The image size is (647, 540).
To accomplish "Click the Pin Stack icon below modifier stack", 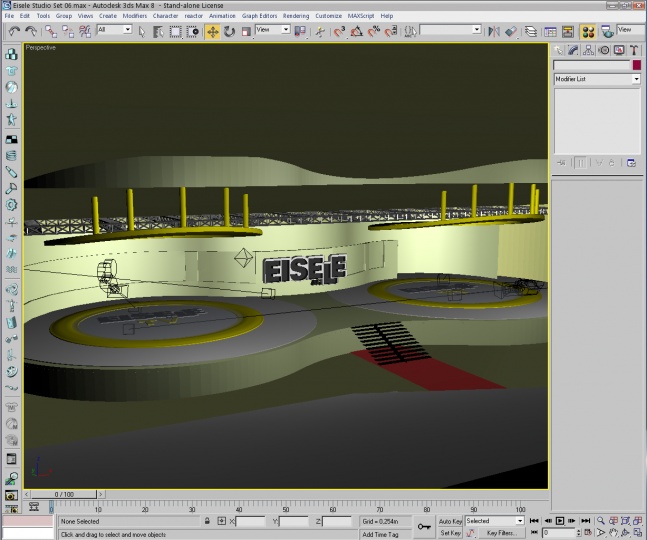I will click(x=561, y=163).
